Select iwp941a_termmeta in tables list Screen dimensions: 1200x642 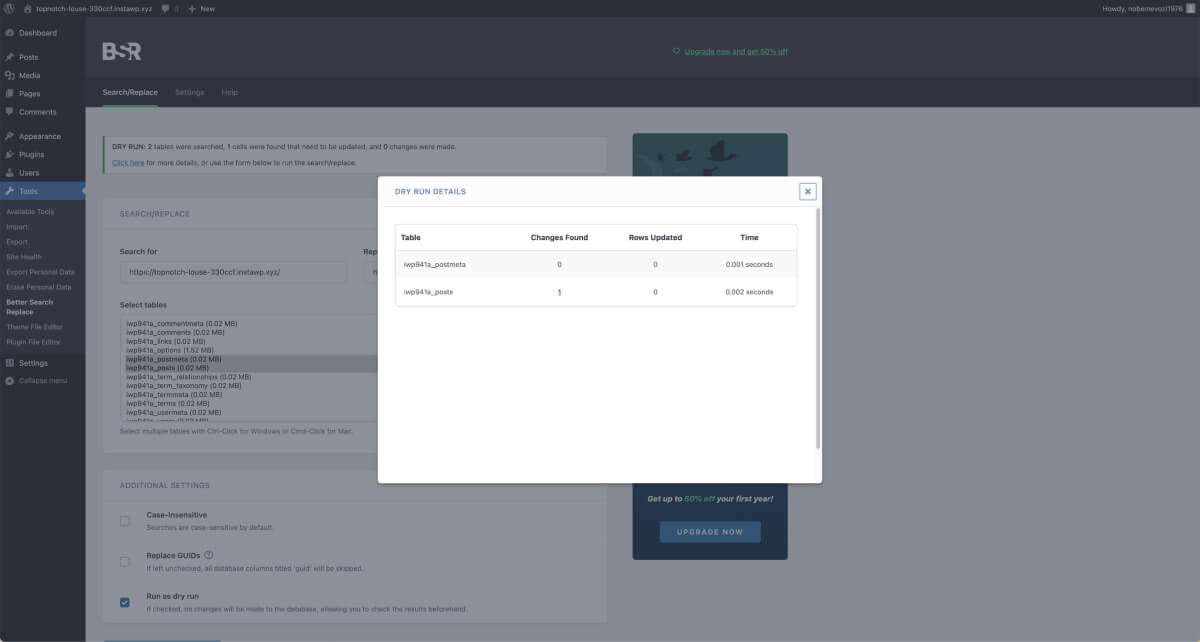tap(173, 394)
